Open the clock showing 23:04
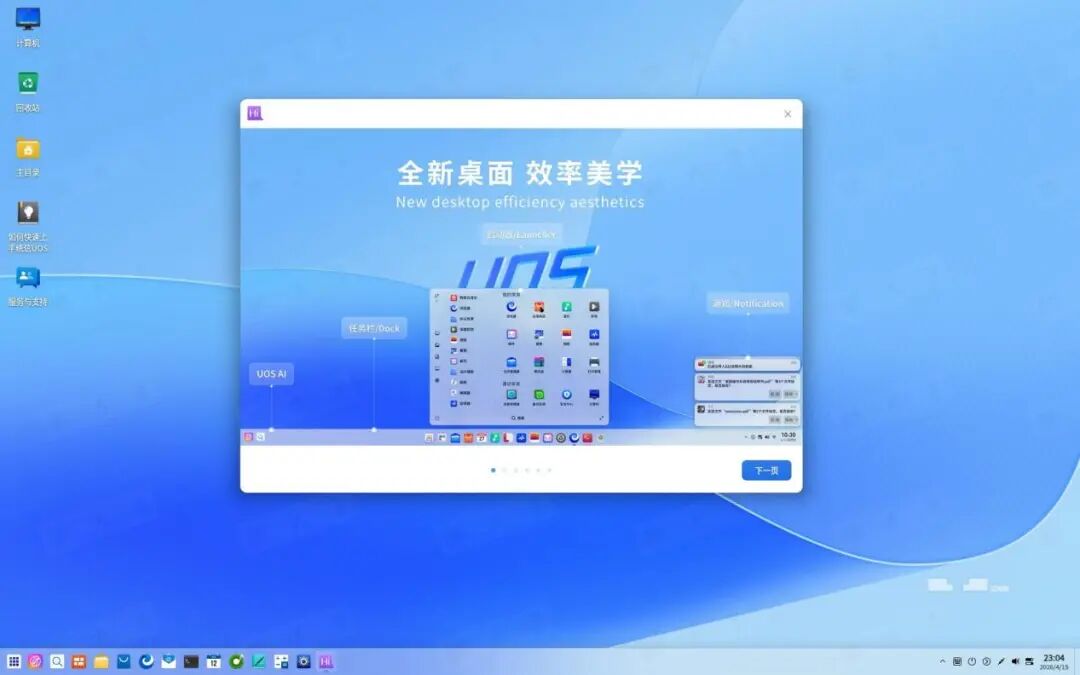The width and height of the screenshot is (1080, 675). (1053, 661)
